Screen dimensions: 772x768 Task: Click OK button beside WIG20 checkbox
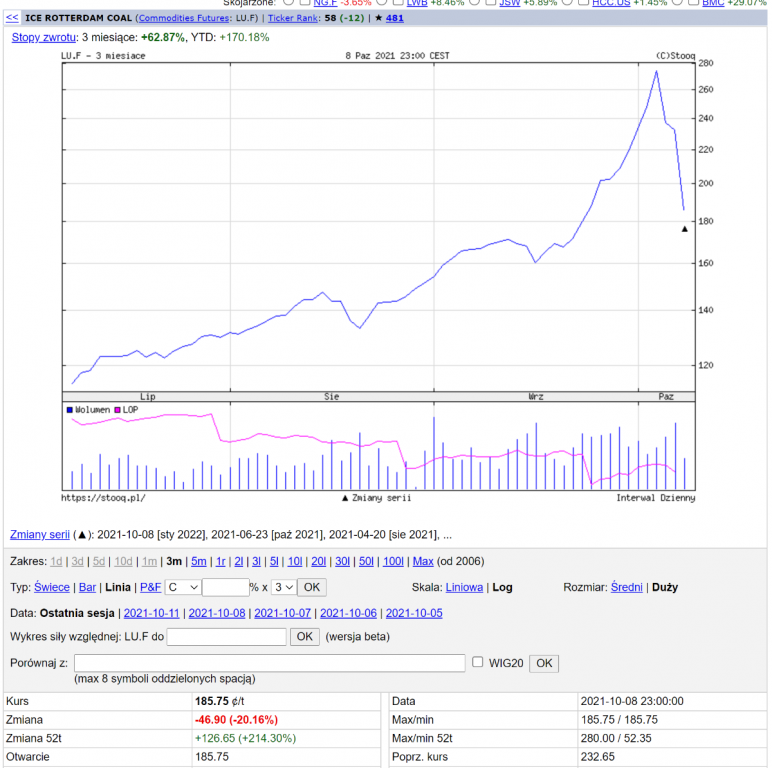pyautogui.click(x=544, y=663)
